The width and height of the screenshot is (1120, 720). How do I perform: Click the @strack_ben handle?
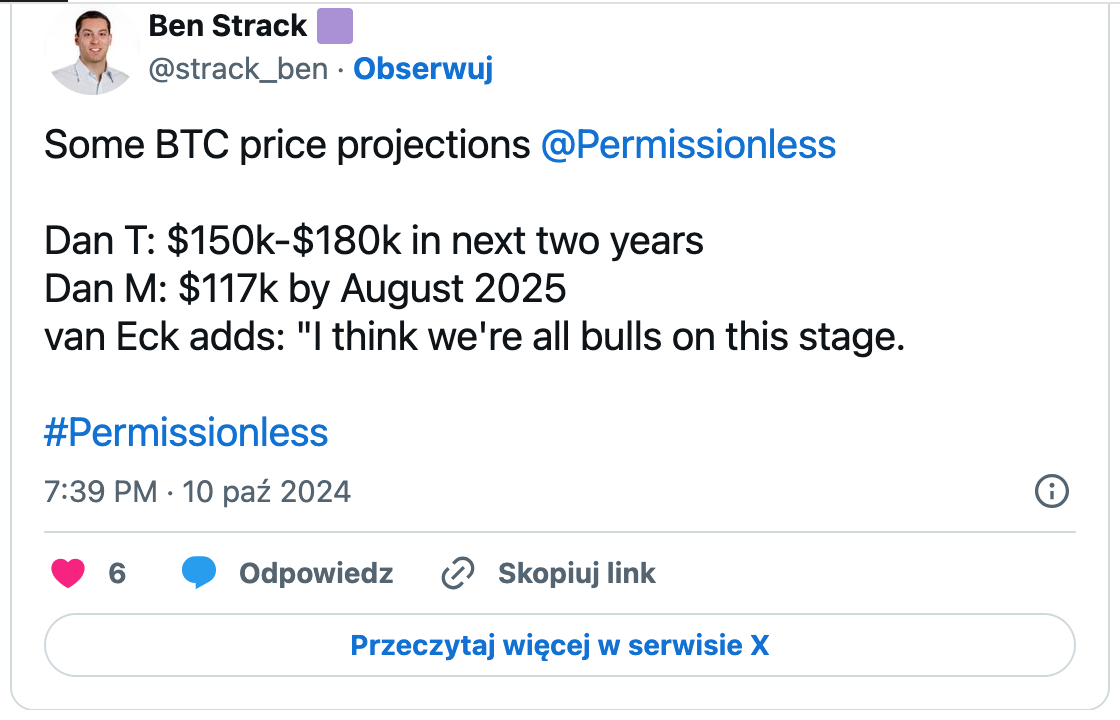[238, 69]
